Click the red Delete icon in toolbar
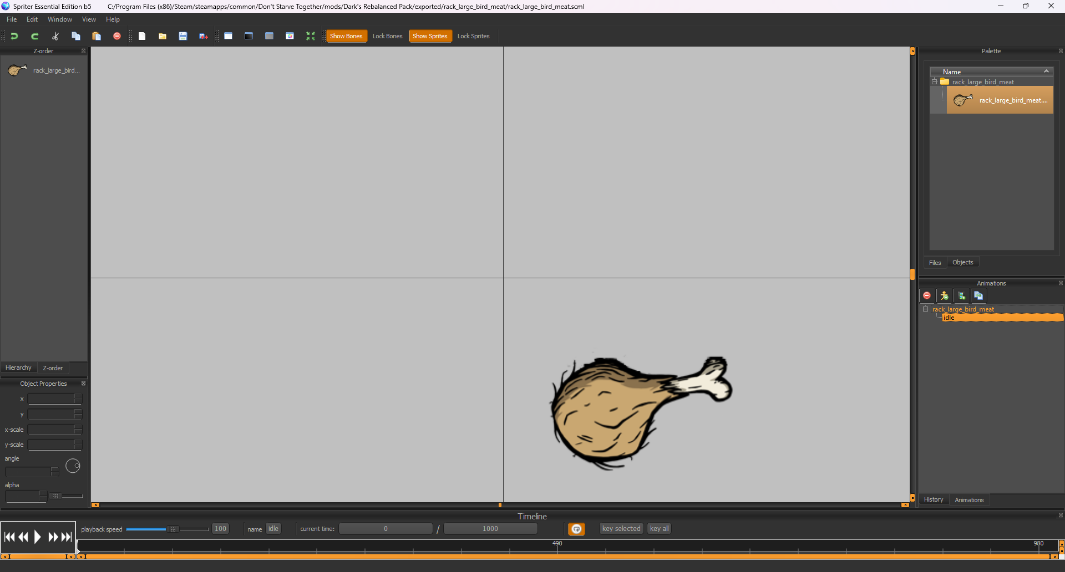This screenshot has height=572, width=1065. 117,36
